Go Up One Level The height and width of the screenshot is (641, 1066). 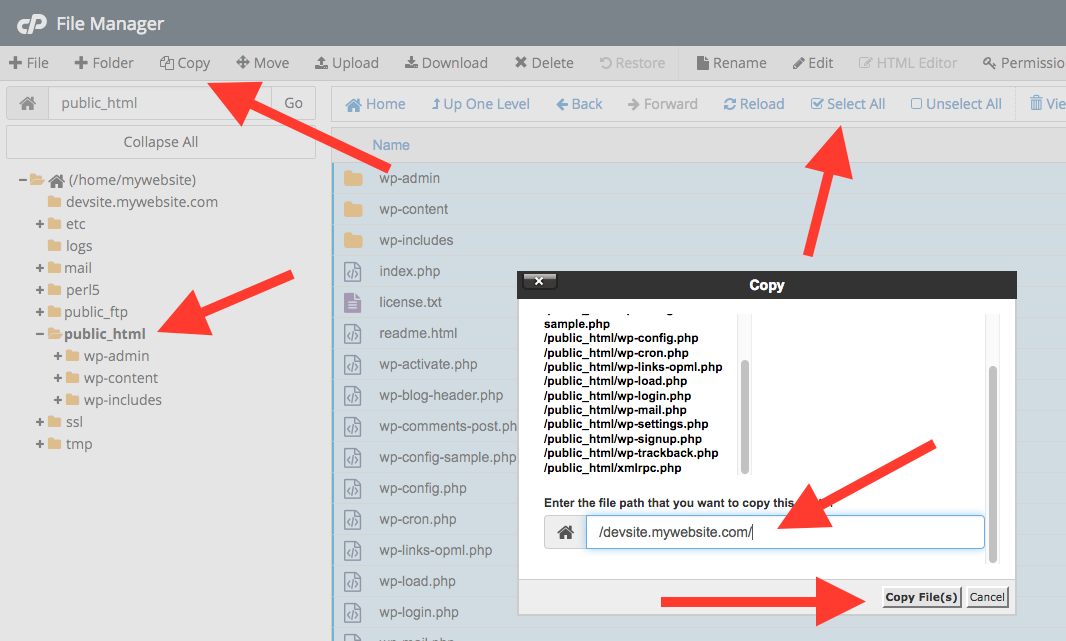(480, 104)
